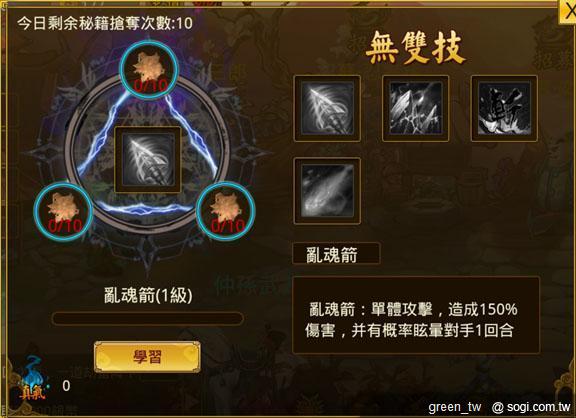
Task: Select the center arrow skill icon in circle
Action: pos(148,160)
